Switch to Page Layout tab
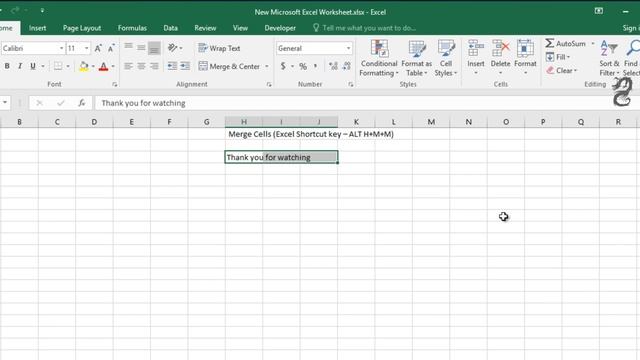Screen dimensions: 640x360 [x=82, y=28]
